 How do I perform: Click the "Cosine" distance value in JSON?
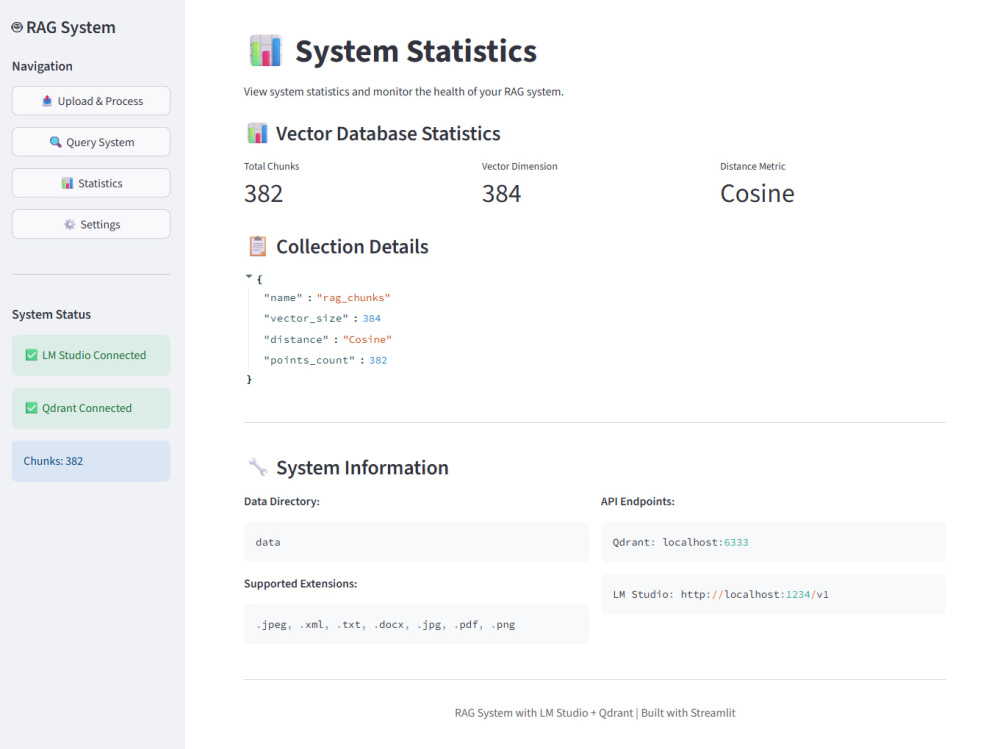point(367,339)
